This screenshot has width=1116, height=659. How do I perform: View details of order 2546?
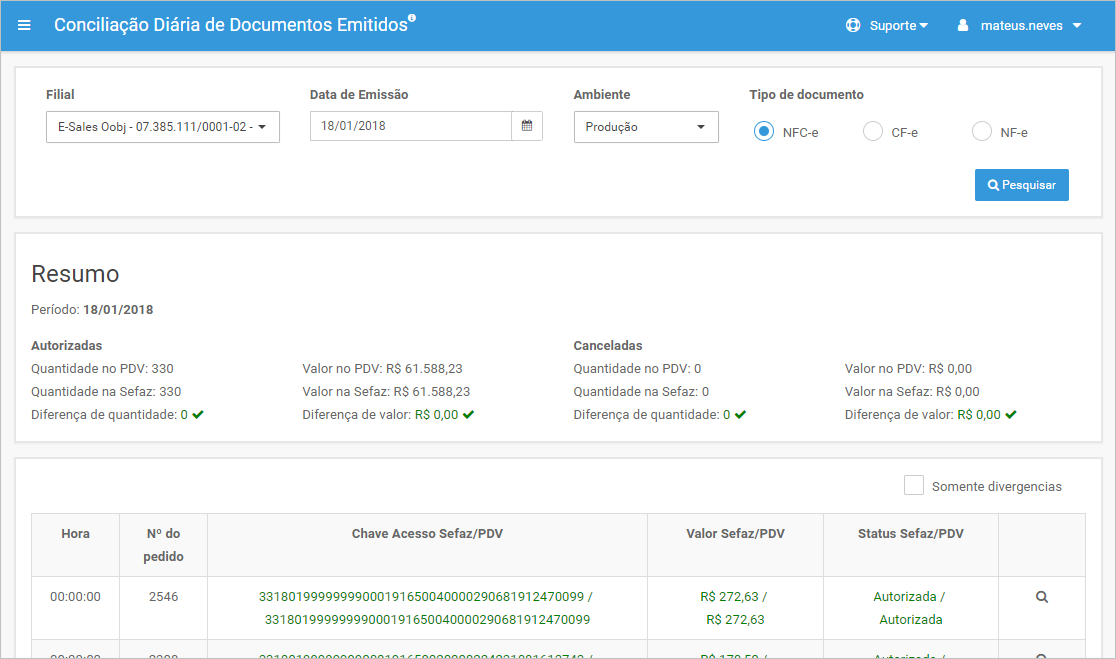pyautogui.click(x=1042, y=597)
